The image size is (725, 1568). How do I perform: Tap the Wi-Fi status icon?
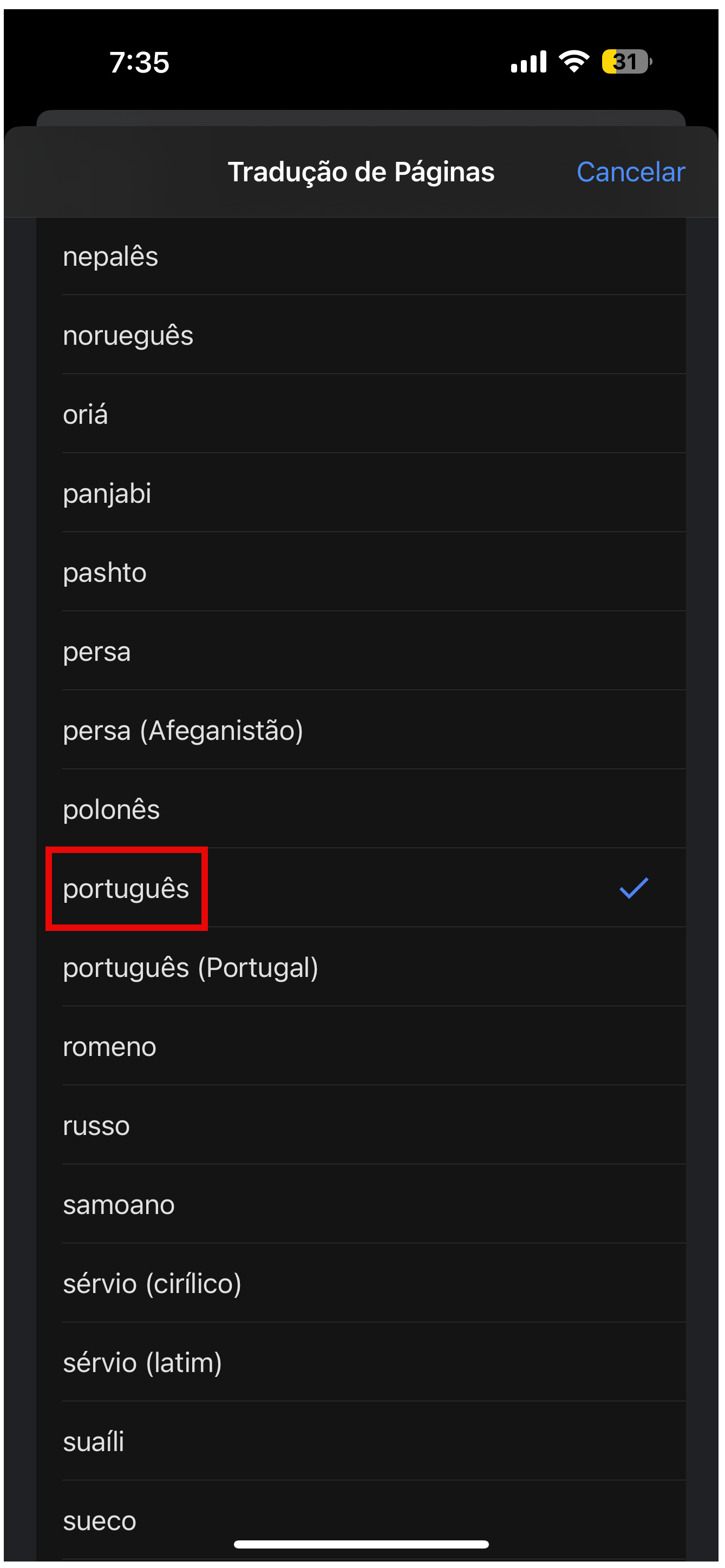(573, 62)
